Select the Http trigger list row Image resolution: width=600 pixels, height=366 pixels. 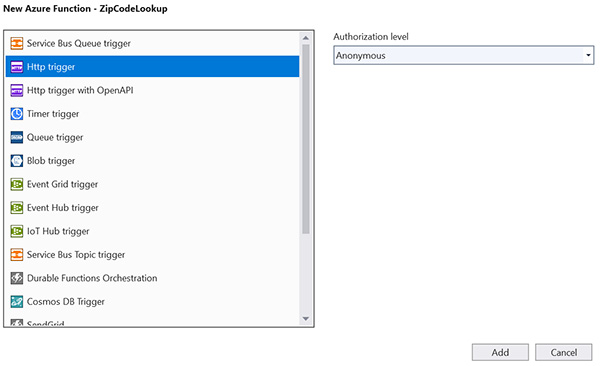click(x=152, y=67)
